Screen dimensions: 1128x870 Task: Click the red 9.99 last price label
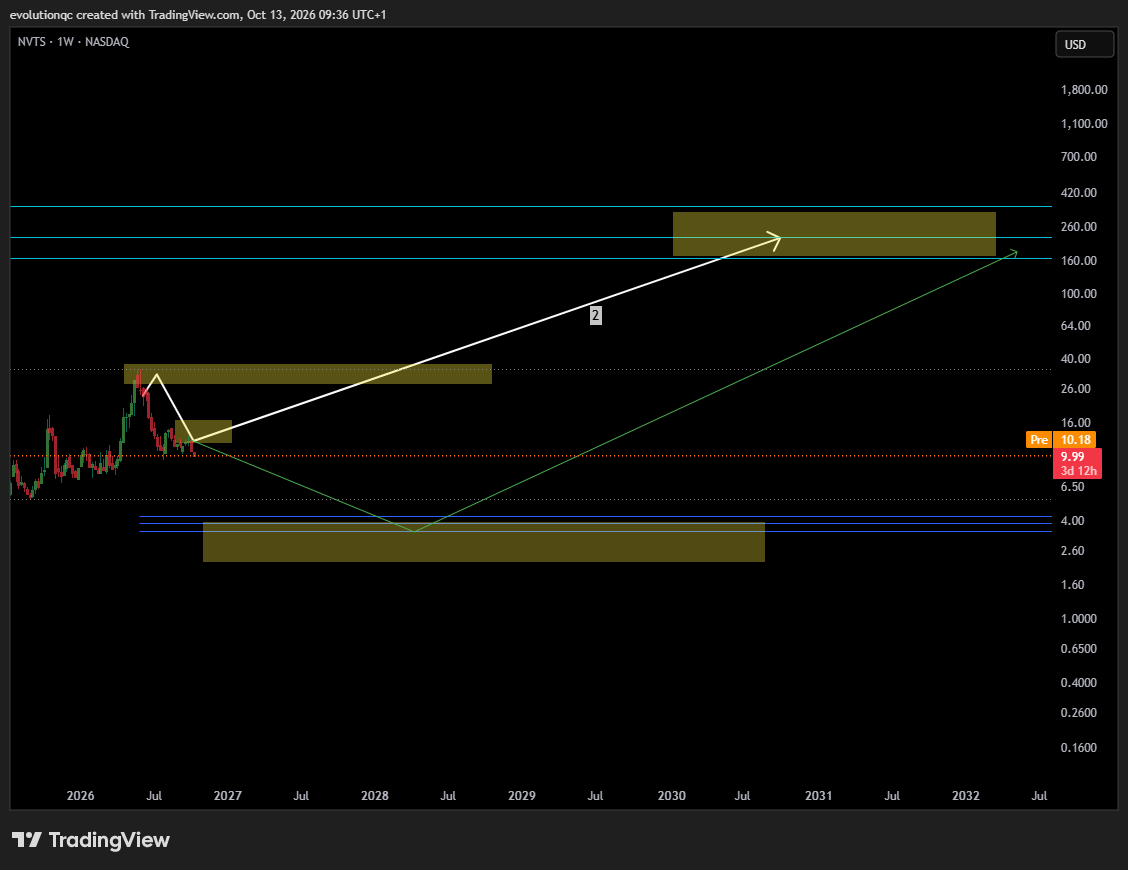pos(1073,457)
